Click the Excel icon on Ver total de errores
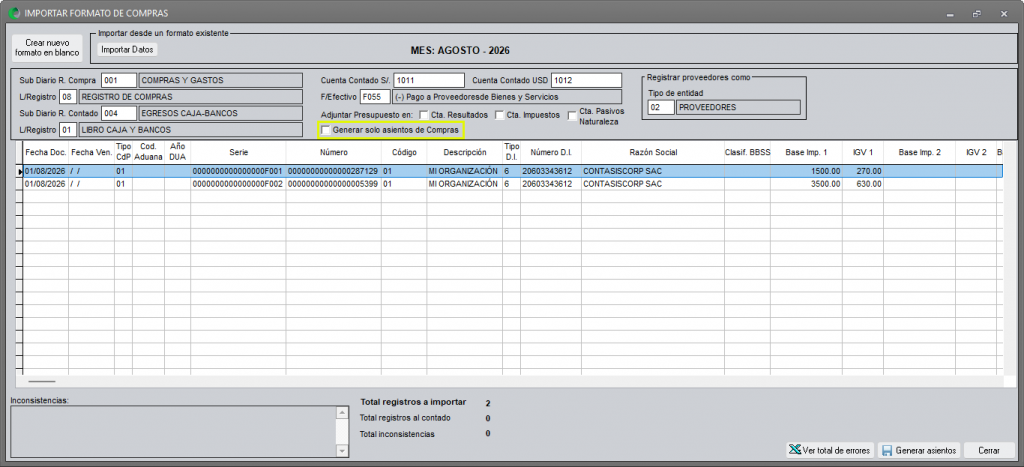Screen dimensions: 1024x467 coord(795,451)
